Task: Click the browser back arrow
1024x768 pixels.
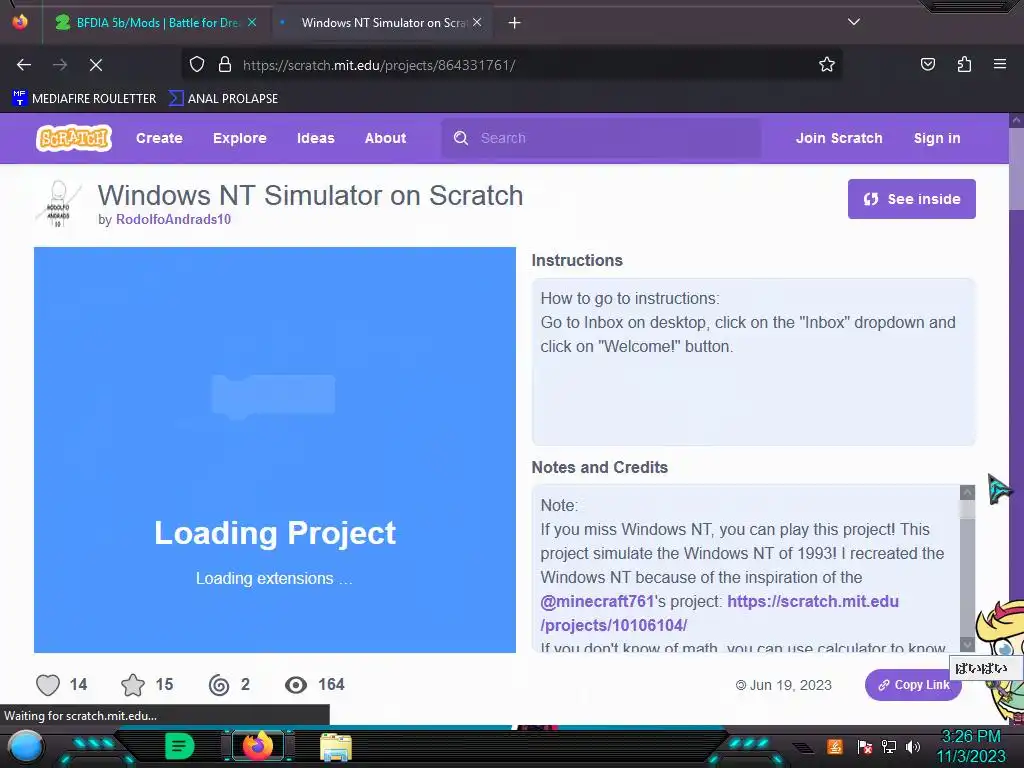Action: (24, 65)
